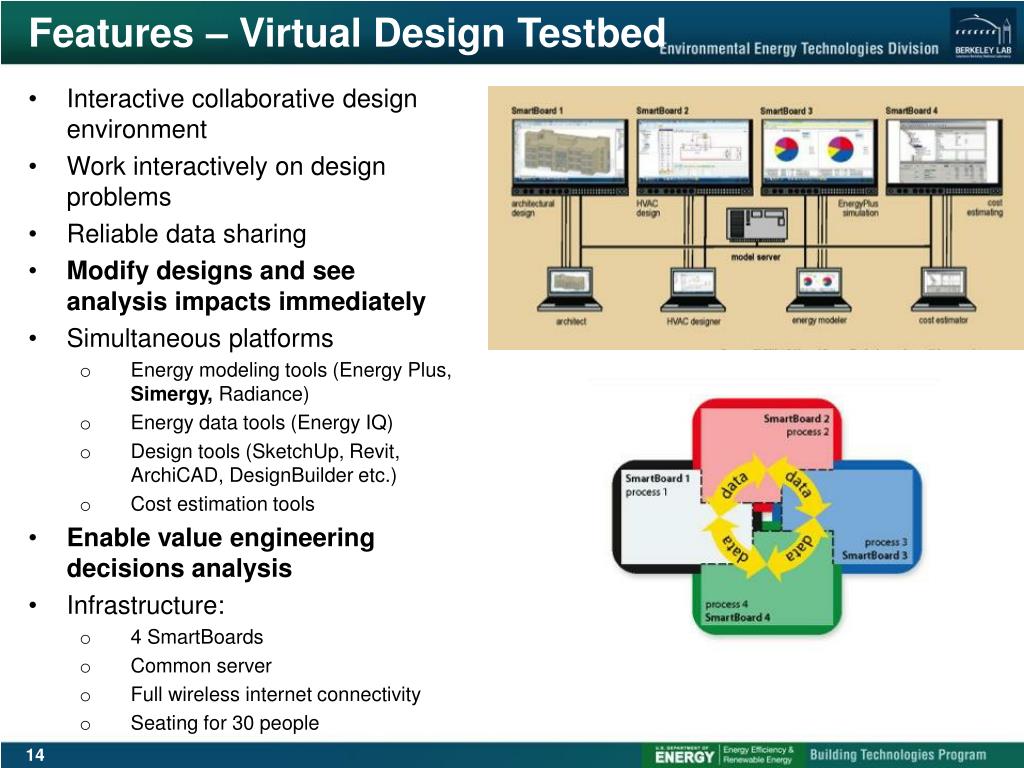1024x768 pixels.
Task: Click 'Environmental Energy Technologies Division' header text
Action: click(x=799, y=48)
